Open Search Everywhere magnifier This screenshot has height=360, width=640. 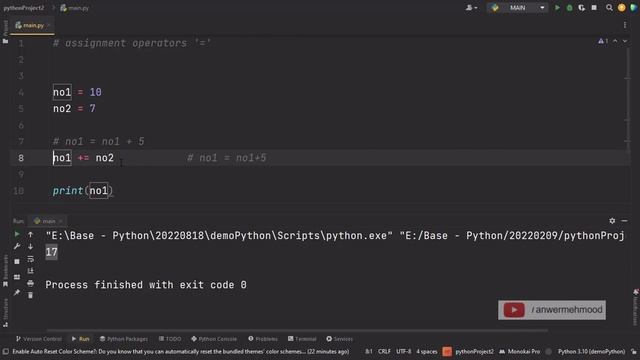609,7
